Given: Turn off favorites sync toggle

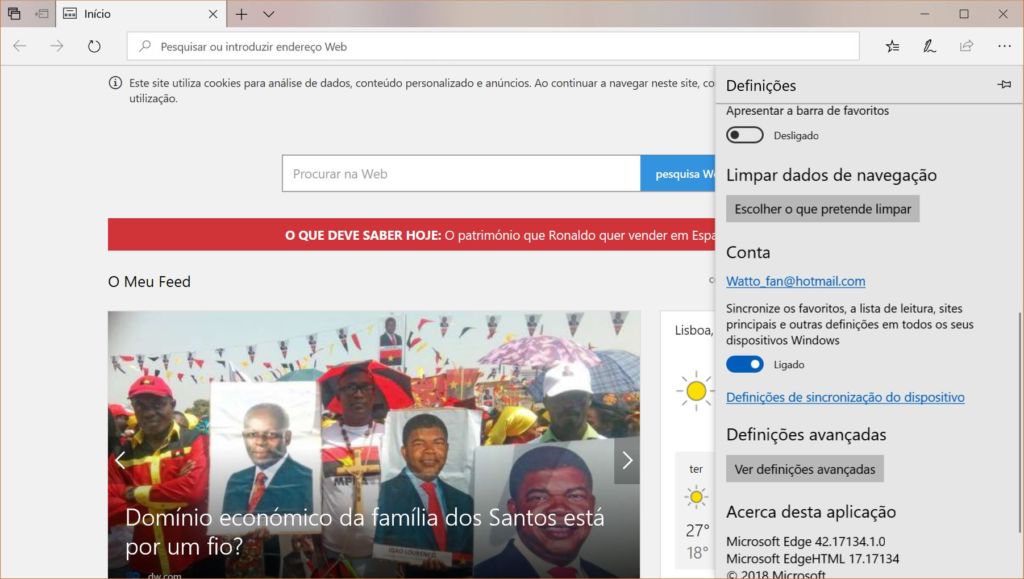Looking at the screenshot, I should [744, 364].
